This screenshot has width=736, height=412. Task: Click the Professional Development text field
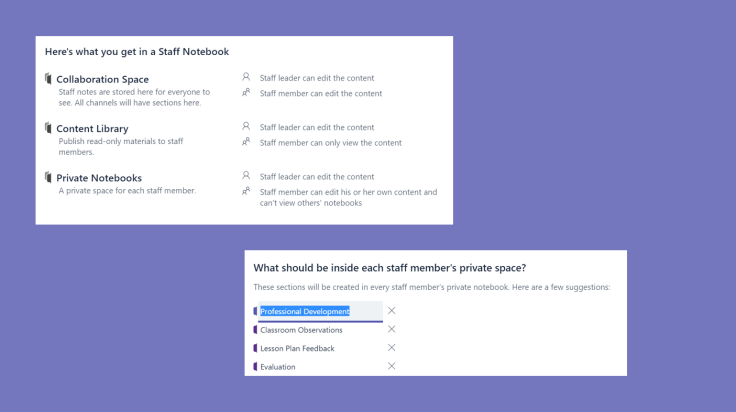pos(318,311)
